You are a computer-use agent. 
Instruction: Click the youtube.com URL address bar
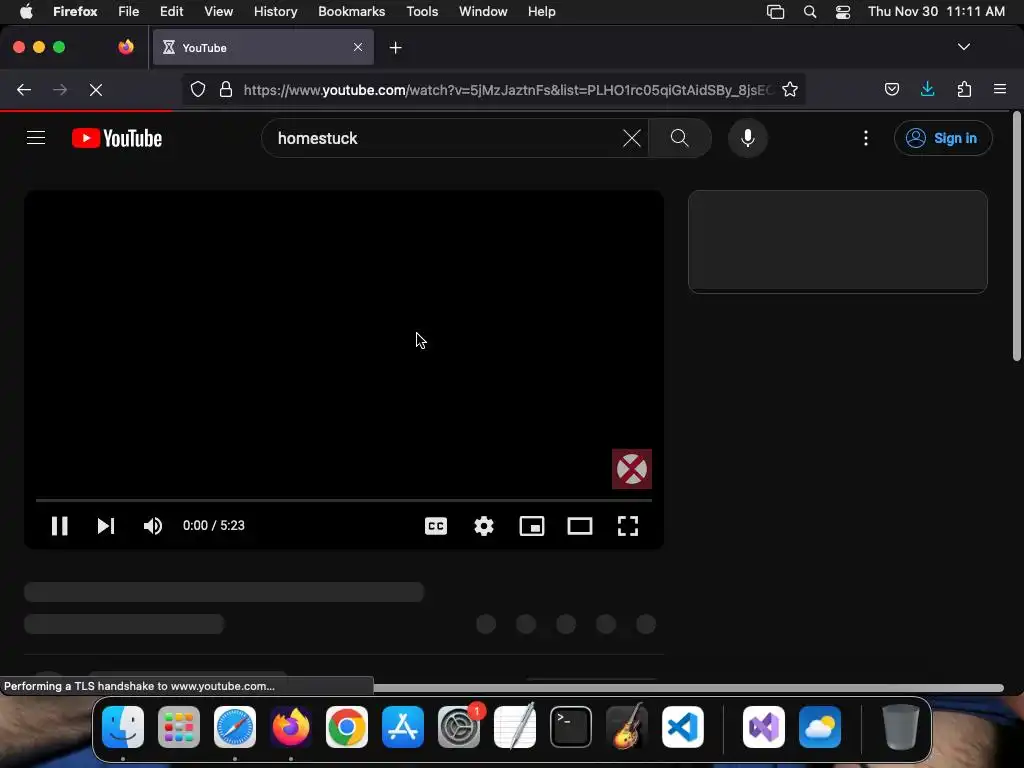coord(508,89)
